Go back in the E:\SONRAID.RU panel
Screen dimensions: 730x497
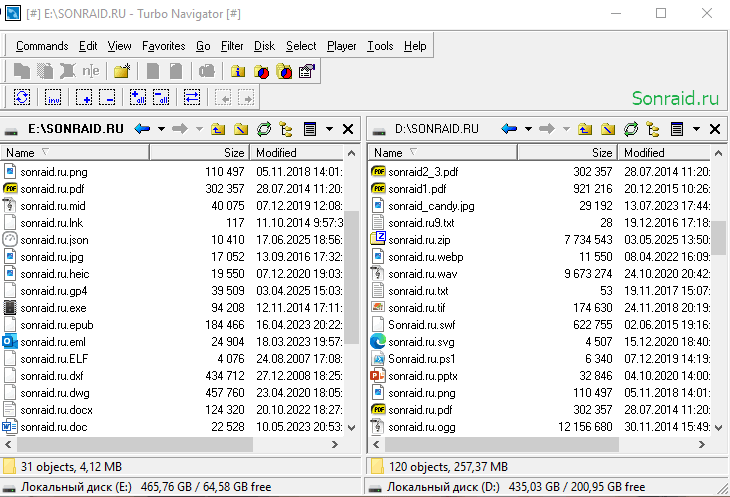(142, 128)
